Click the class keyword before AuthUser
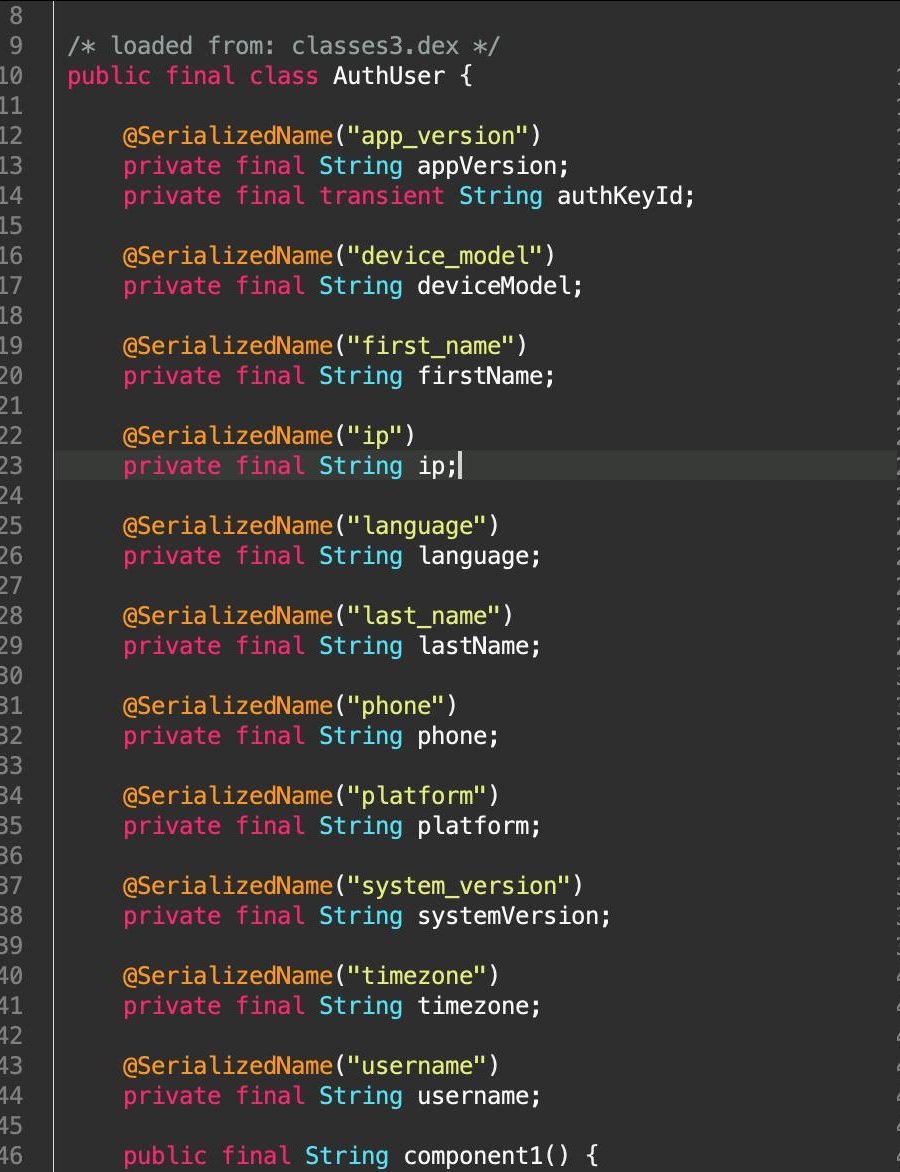This screenshot has width=900, height=1172. click(x=284, y=76)
